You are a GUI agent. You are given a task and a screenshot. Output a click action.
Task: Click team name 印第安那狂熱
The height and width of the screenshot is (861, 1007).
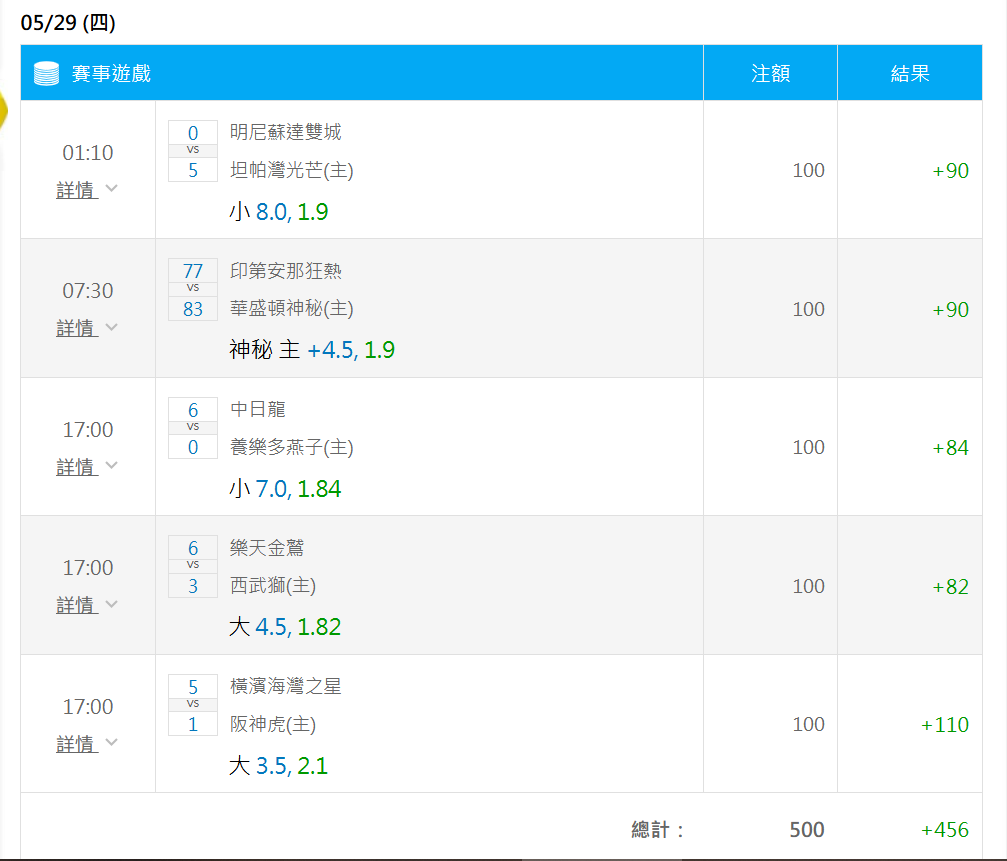[x=286, y=270]
